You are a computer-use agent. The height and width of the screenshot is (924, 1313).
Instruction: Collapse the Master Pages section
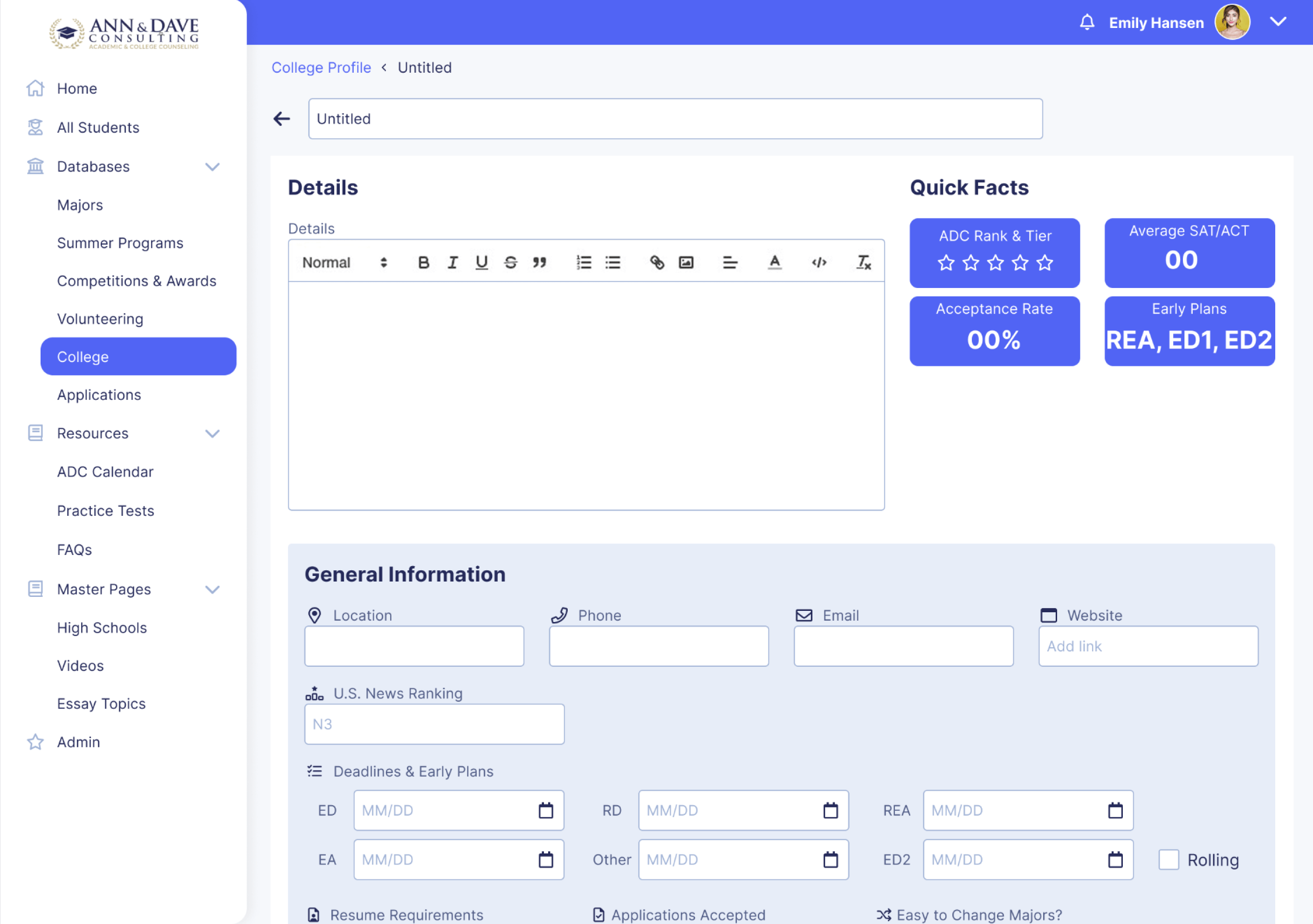coord(212,590)
